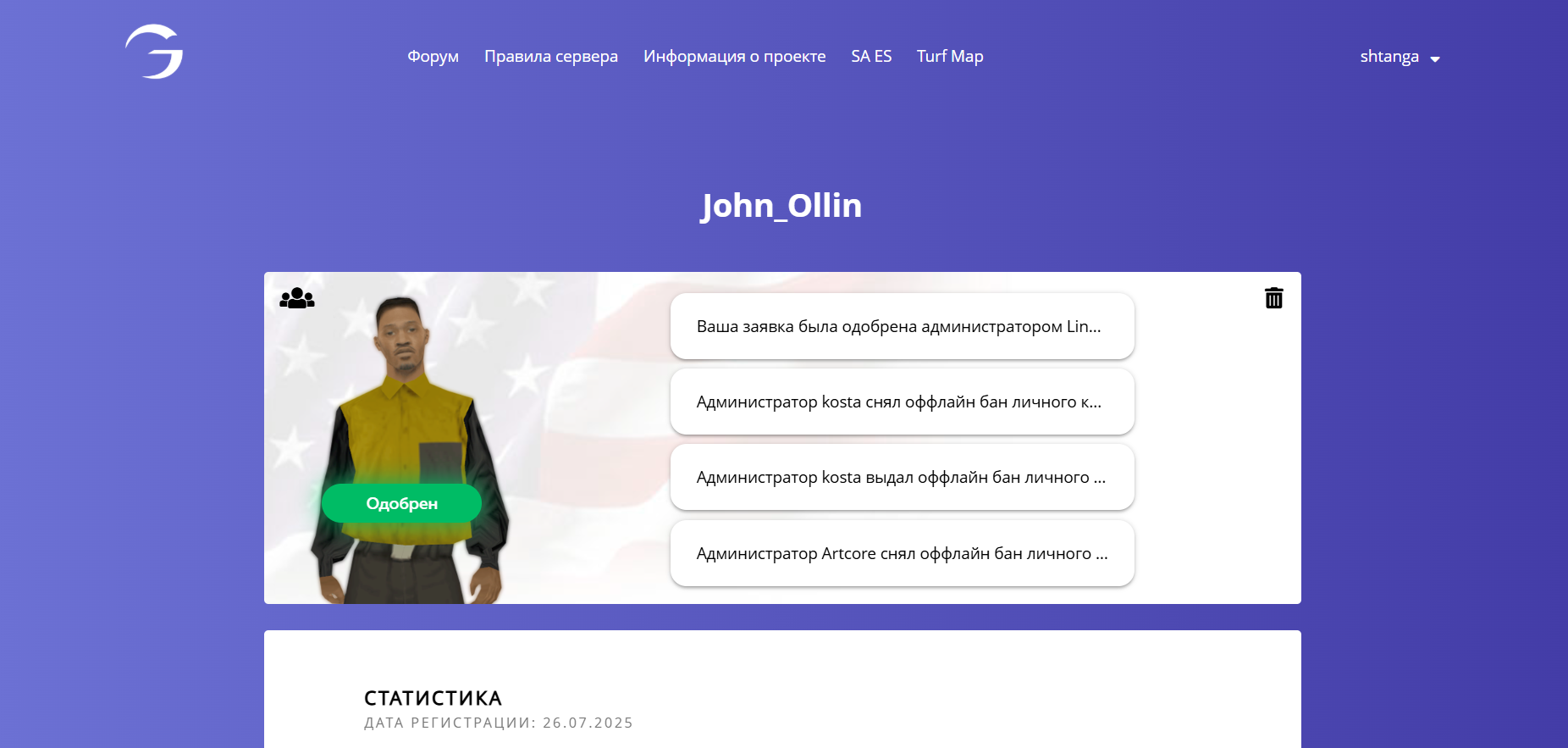Navigate to SA ES
Screen dimensions: 1568x748
pyautogui.click(x=871, y=57)
